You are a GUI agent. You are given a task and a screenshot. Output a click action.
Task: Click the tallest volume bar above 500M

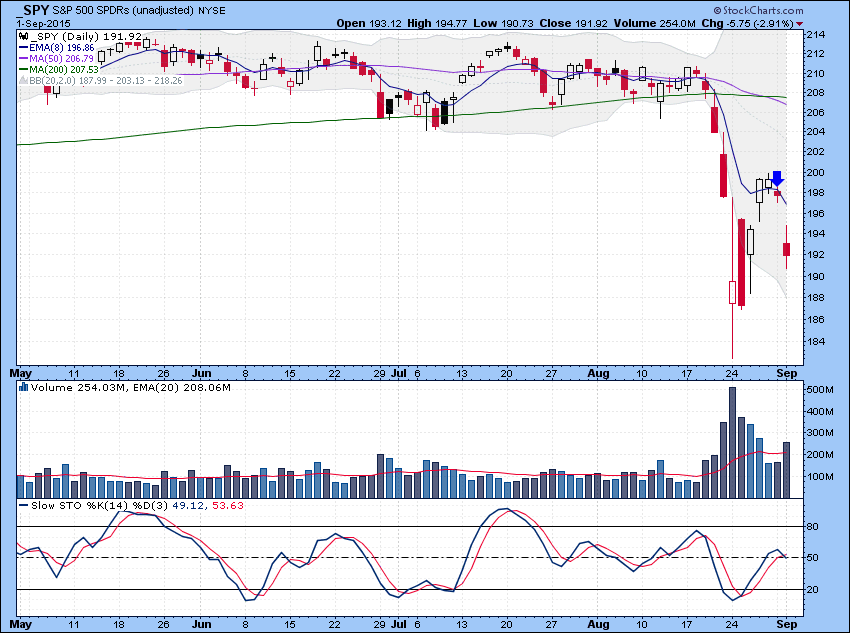click(732, 442)
